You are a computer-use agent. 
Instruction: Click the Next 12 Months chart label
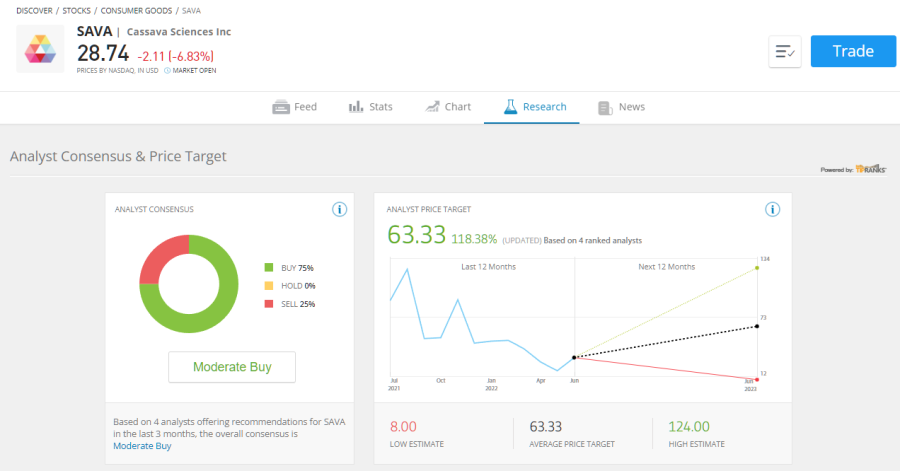[x=666, y=267]
